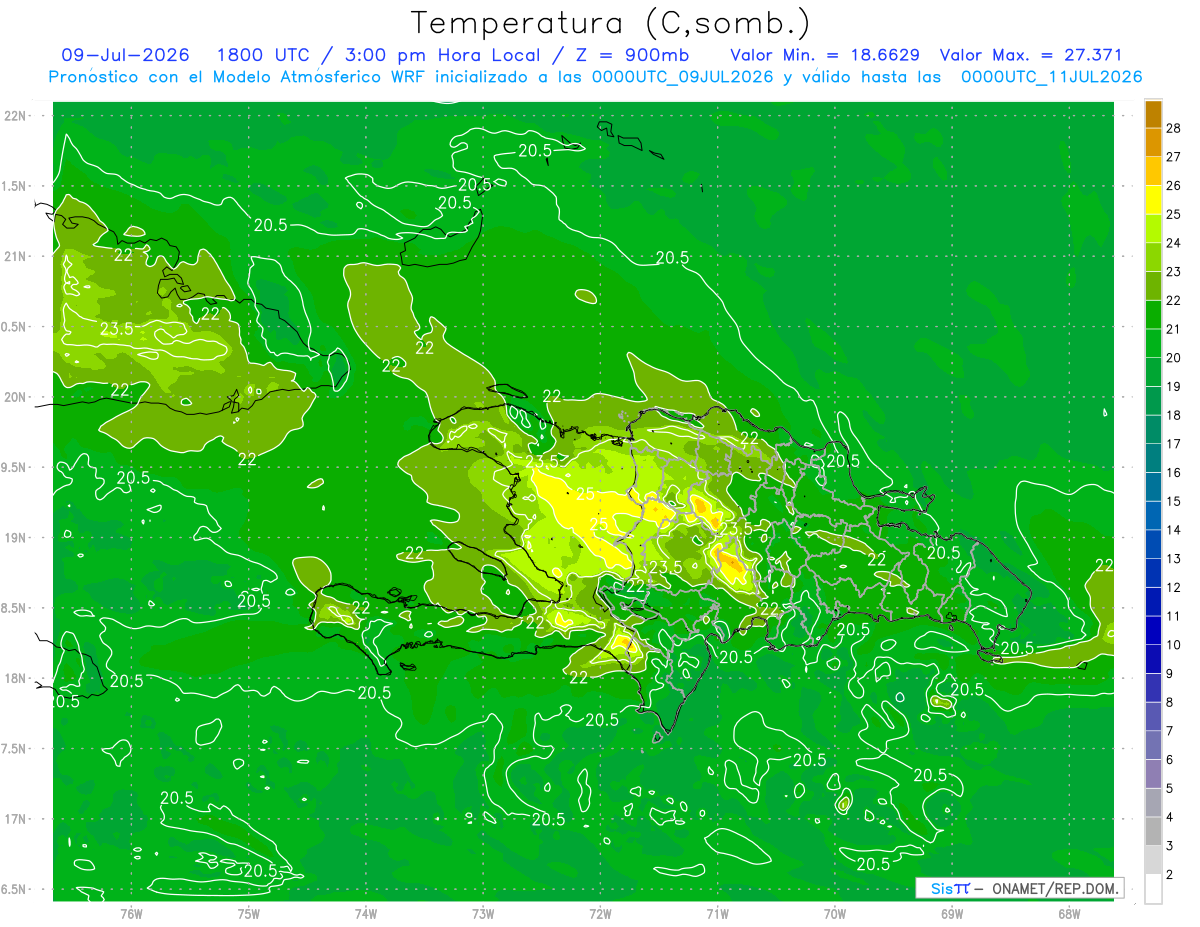Click colorbar label 26
The height and width of the screenshot is (927, 1200).
(1174, 186)
